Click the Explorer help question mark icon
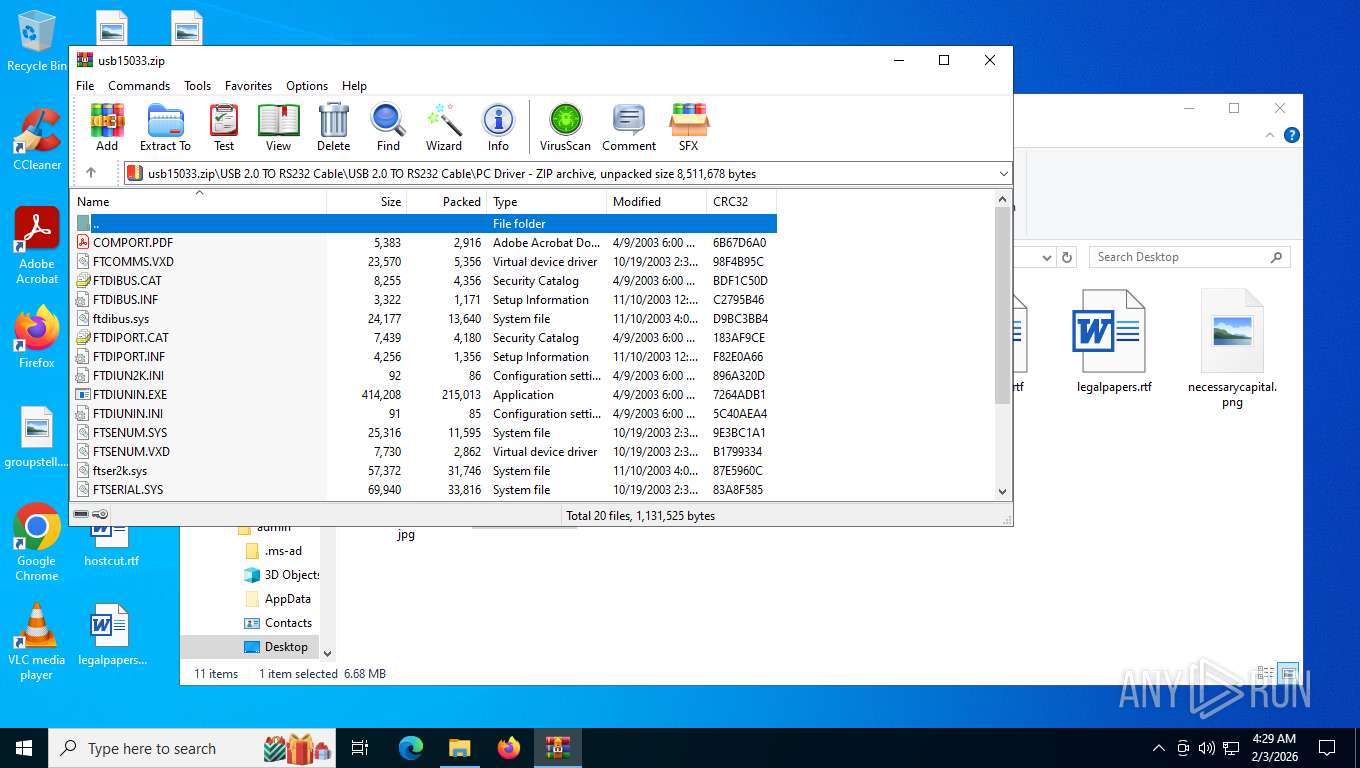This screenshot has width=1360, height=768. point(1292,135)
